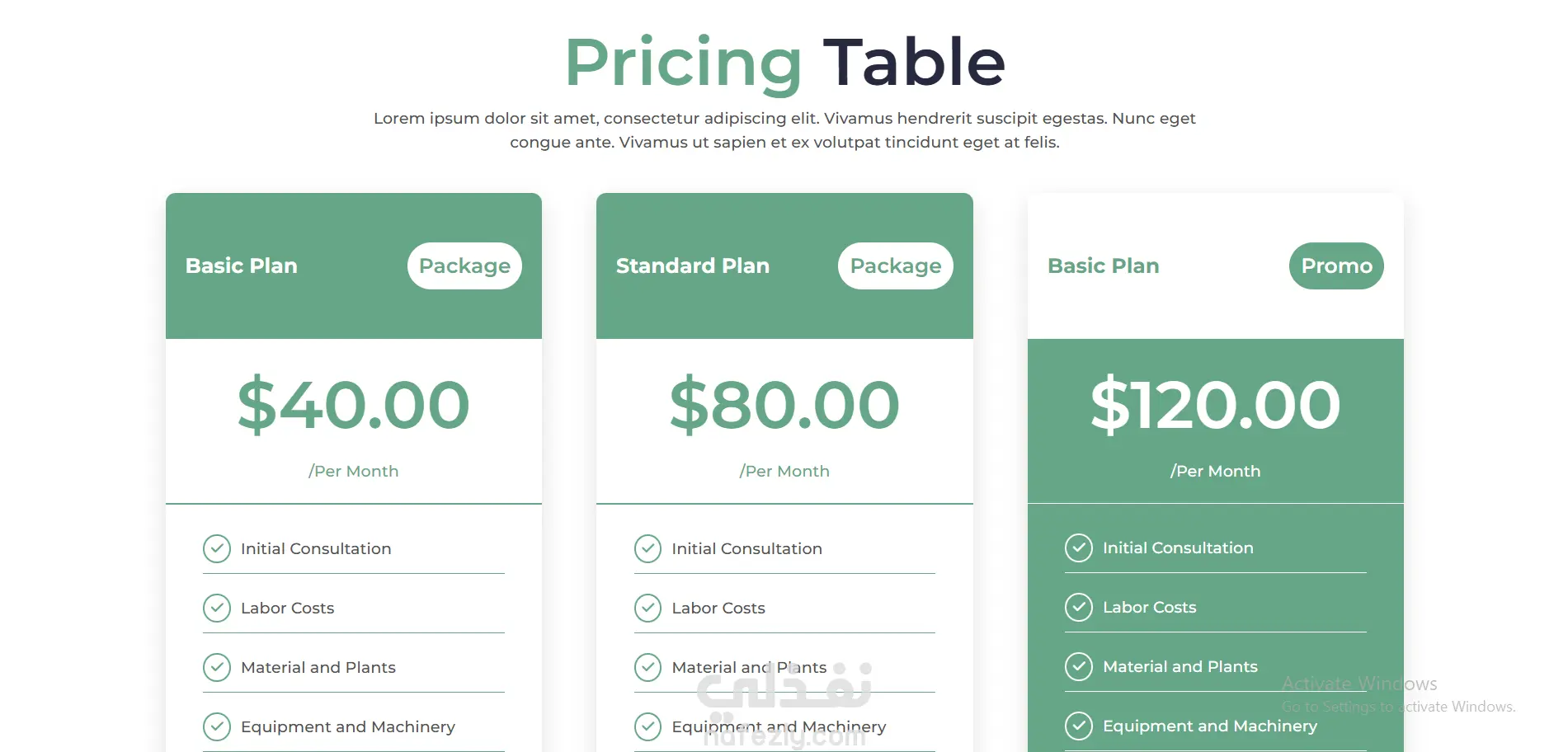Image resolution: width=1568 pixels, height=752 pixels.
Task: Click the Package badge on the first Basic Plan card
Action: pyautogui.click(x=464, y=266)
